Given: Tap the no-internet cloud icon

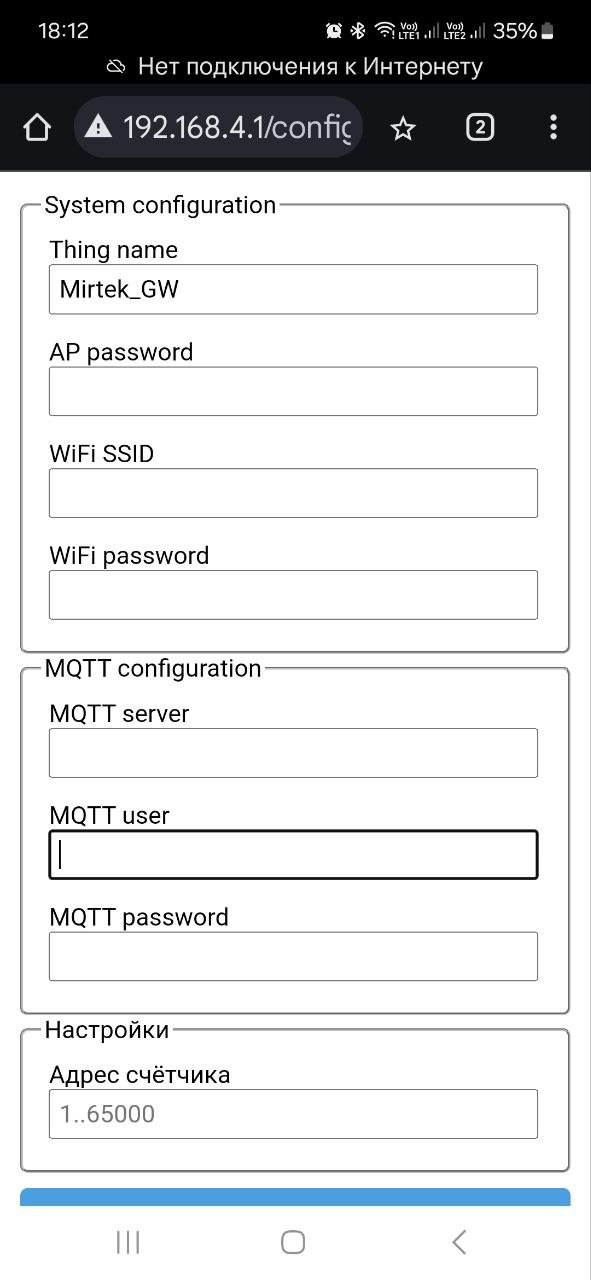Looking at the screenshot, I should point(117,67).
